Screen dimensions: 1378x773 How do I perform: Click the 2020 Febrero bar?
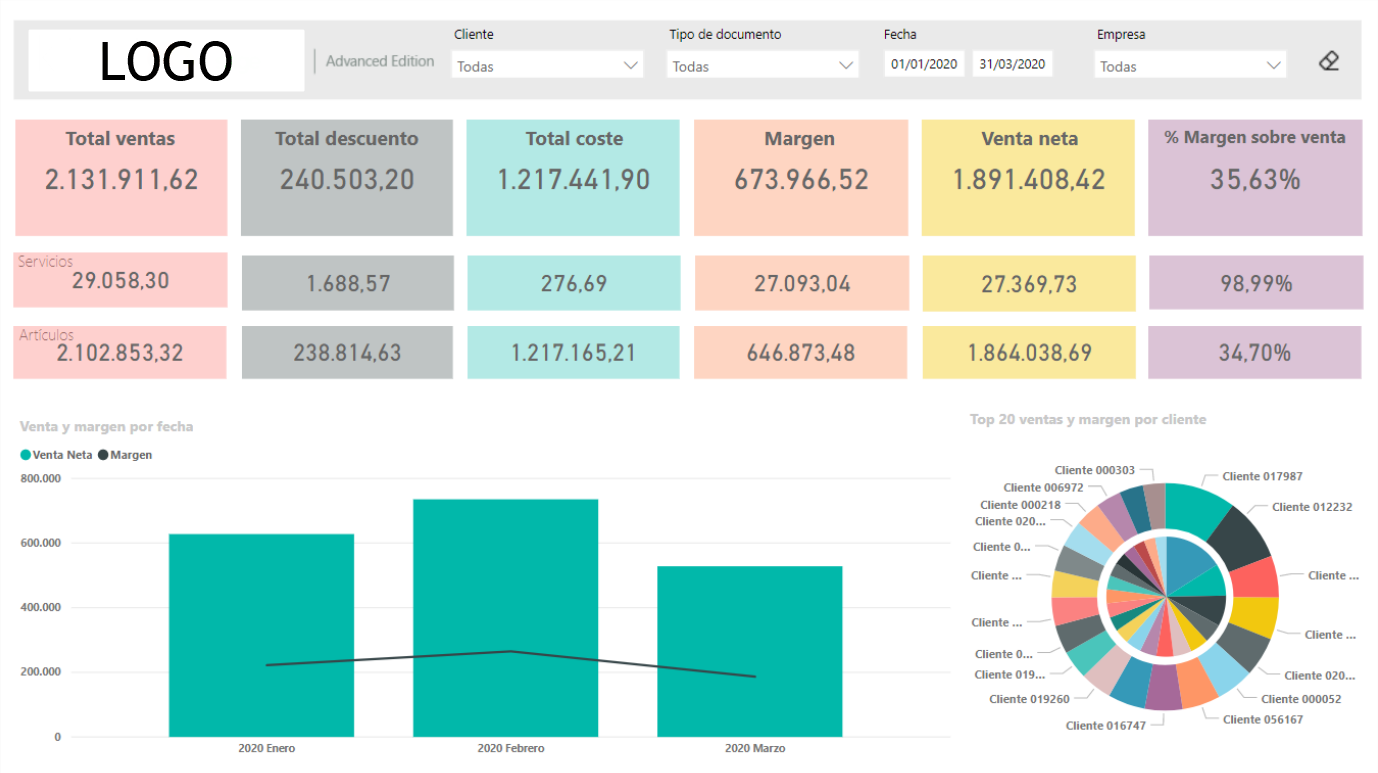(x=505, y=617)
